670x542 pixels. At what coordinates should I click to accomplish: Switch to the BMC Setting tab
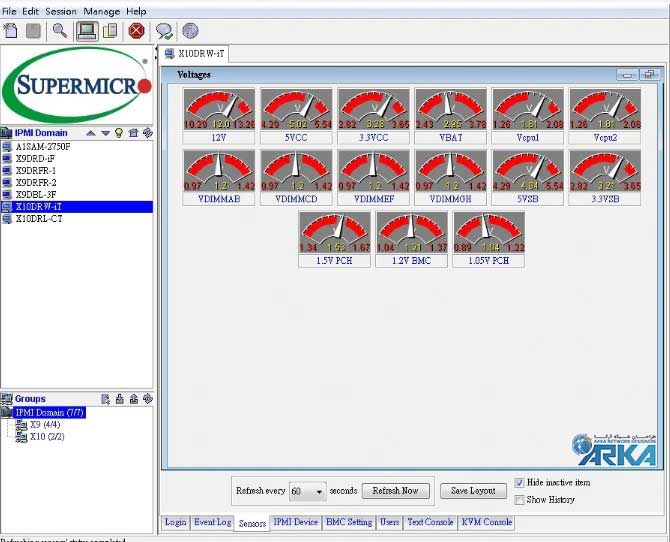click(349, 522)
